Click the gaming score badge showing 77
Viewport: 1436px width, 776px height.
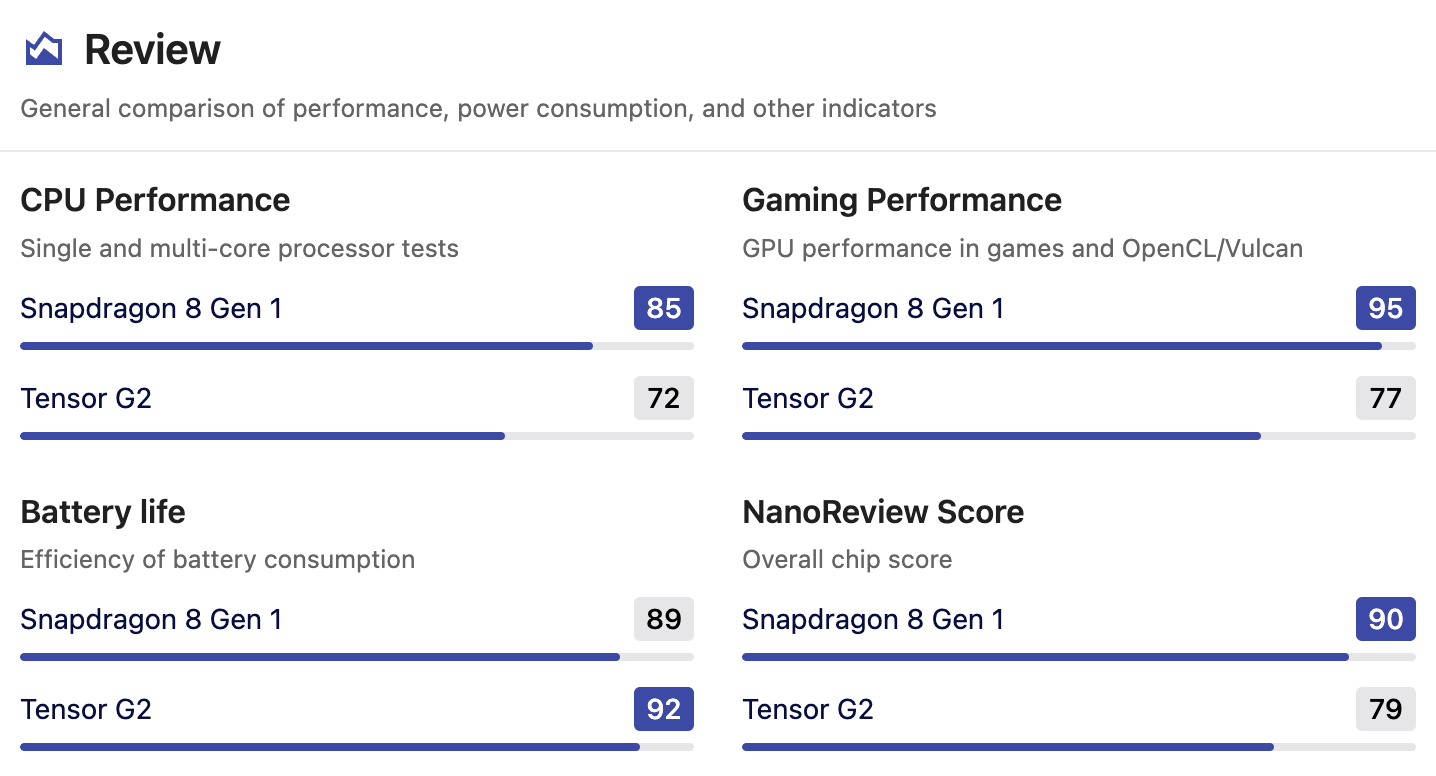[x=1386, y=398]
